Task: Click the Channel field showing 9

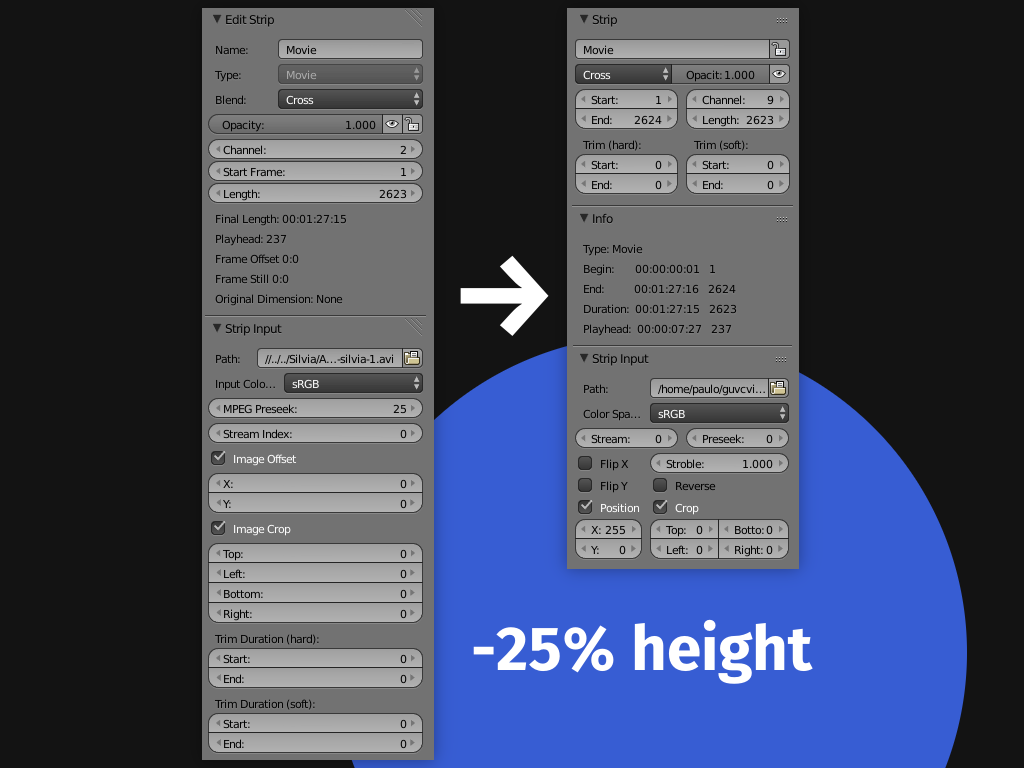Action: pos(738,99)
